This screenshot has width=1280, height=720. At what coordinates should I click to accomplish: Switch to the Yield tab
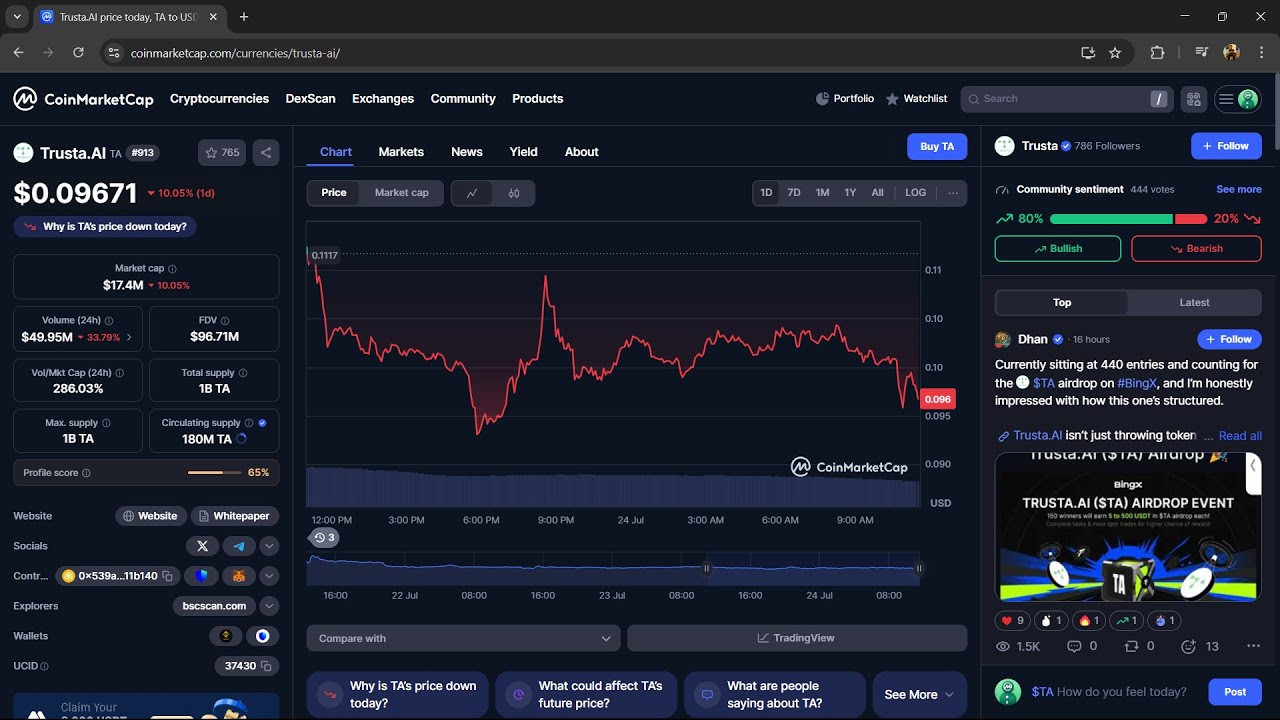tap(524, 152)
